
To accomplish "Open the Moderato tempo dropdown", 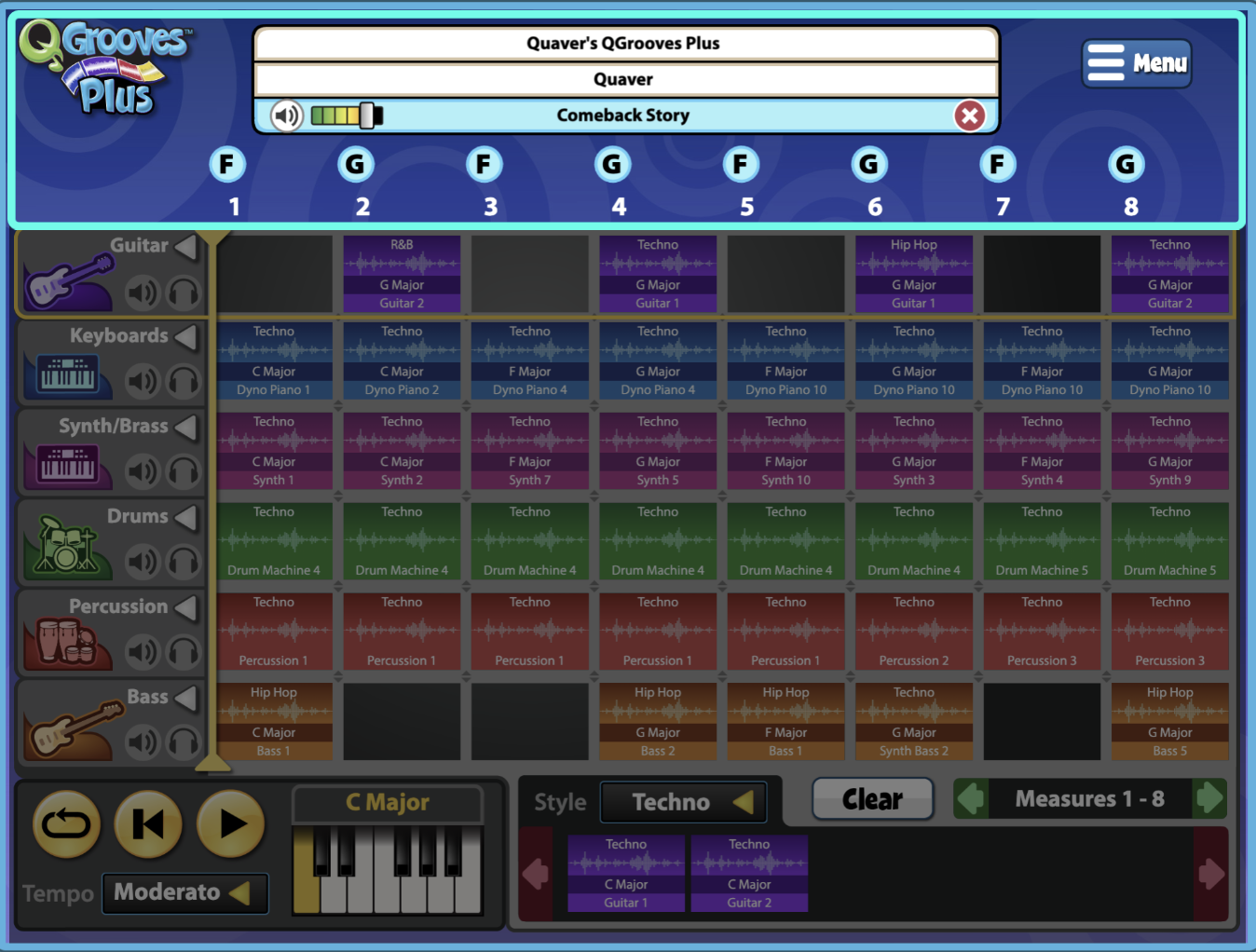I will 184,892.
